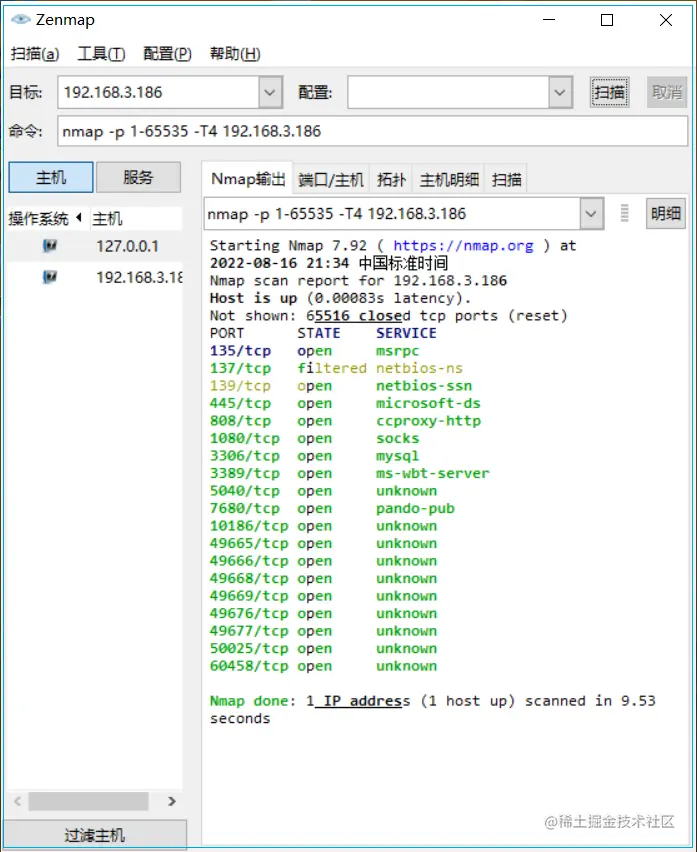Screen dimensions: 697x852
Task: Click the 配置 profile input field
Action: coord(449,92)
